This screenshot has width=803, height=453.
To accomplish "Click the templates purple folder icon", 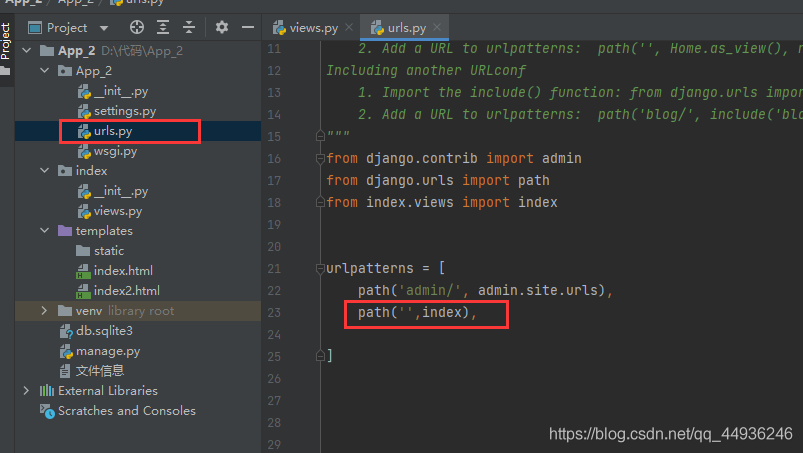I will [65, 230].
